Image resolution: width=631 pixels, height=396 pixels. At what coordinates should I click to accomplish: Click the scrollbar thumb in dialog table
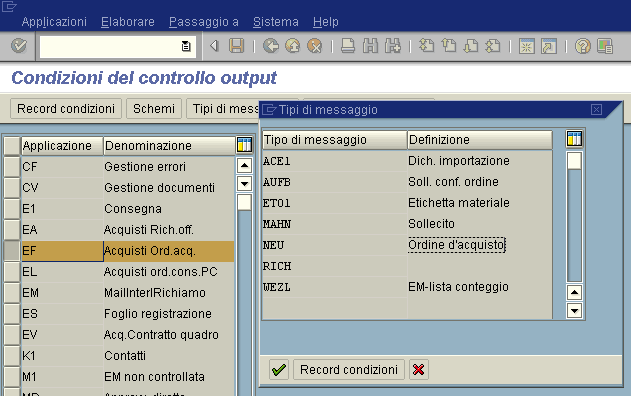click(574, 161)
